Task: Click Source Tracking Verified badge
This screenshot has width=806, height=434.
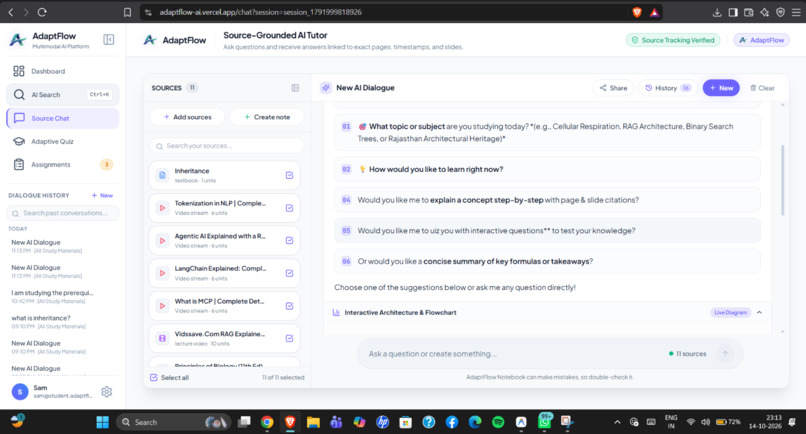Action: (673, 40)
